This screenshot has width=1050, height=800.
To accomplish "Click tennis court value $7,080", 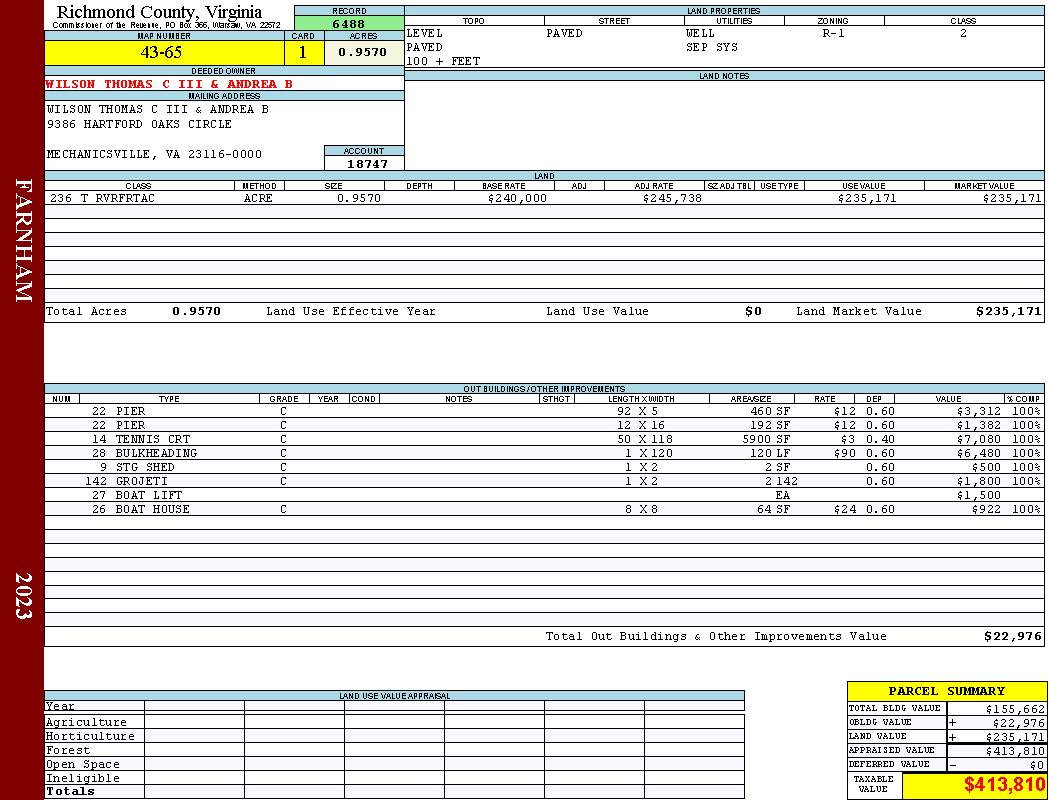I will click(978, 439).
